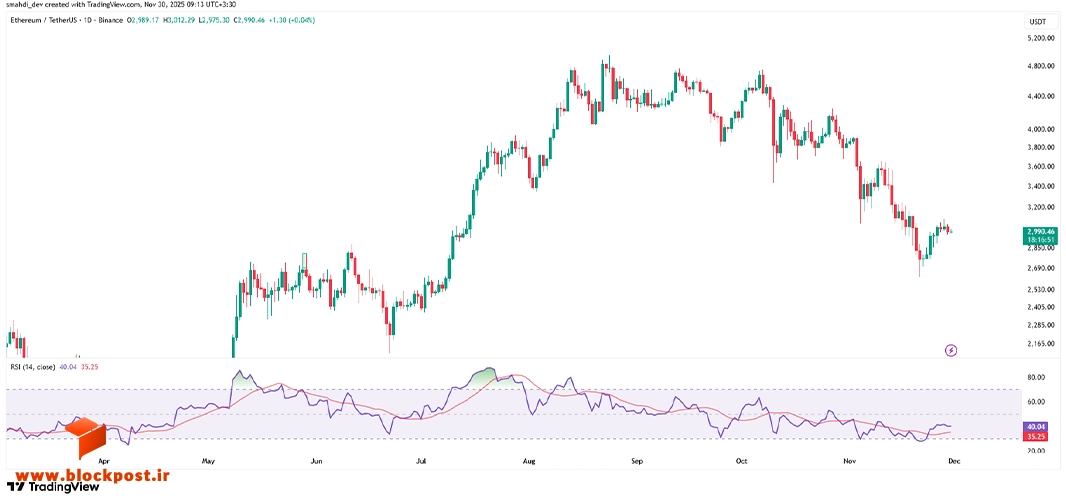Click the 3,800.00 price axis label
Screen dimensions: 1066x500
(1040, 147)
